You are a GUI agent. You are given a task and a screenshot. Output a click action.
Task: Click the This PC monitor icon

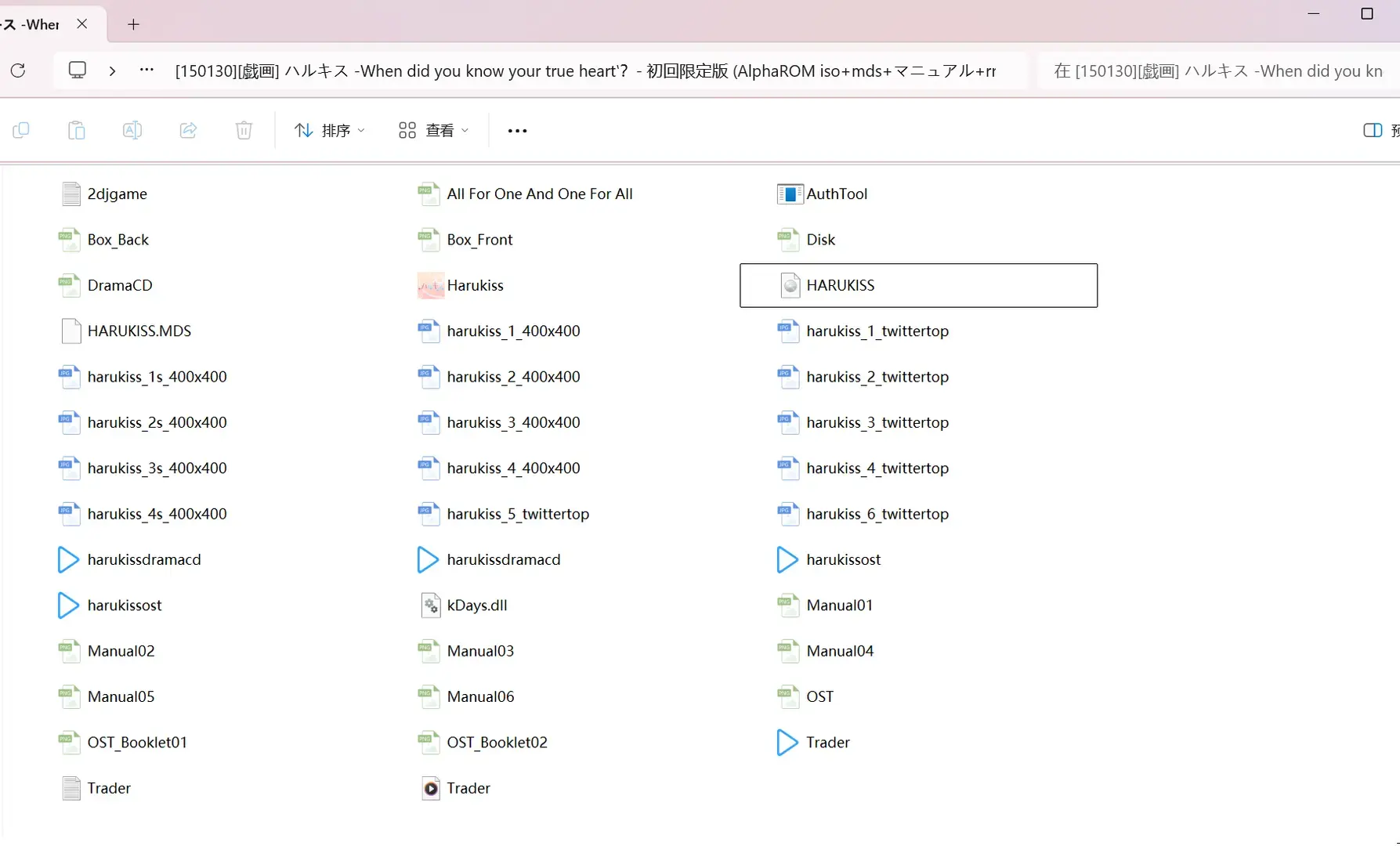[78, 70]
